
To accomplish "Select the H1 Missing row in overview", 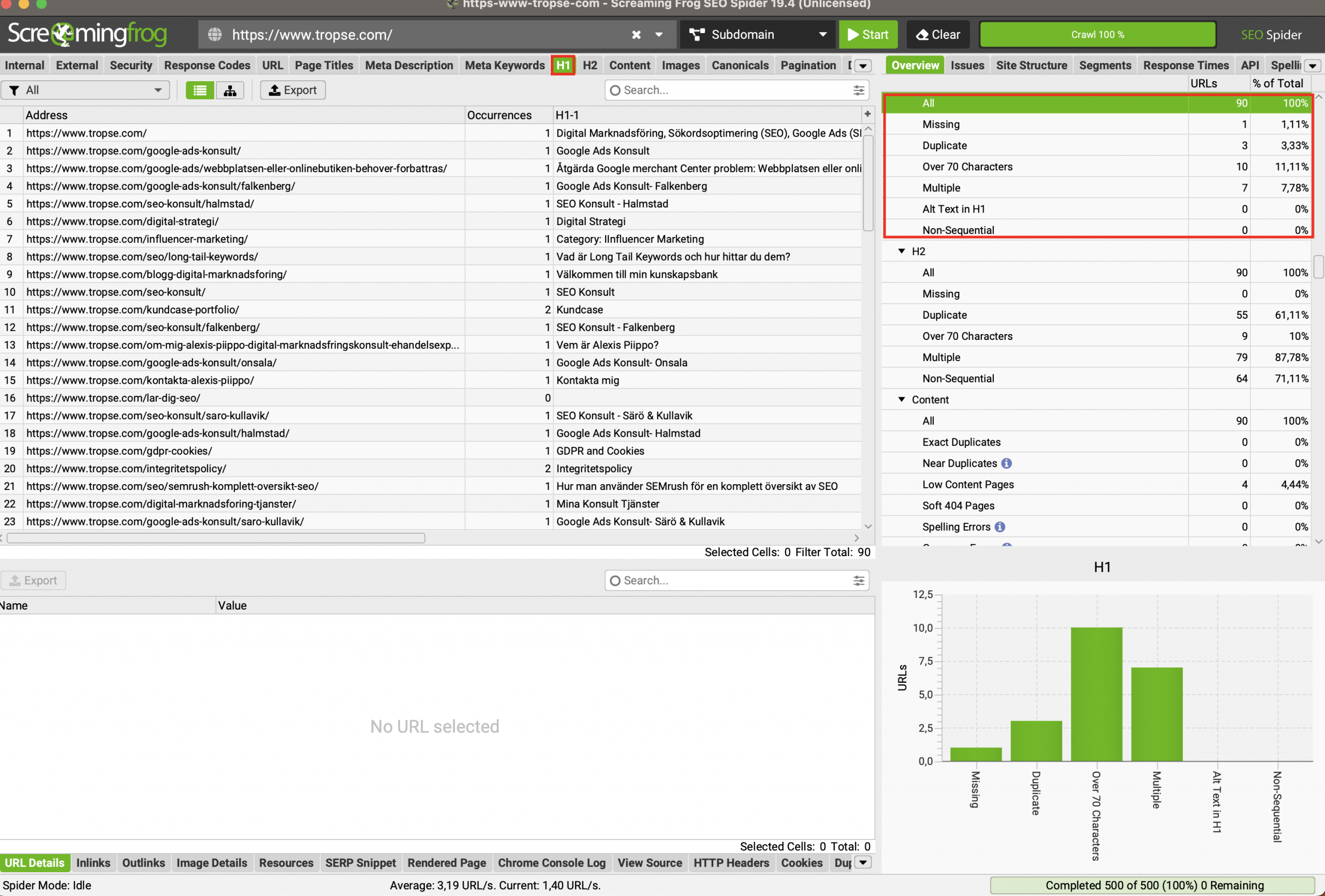I will [1097, 124].
